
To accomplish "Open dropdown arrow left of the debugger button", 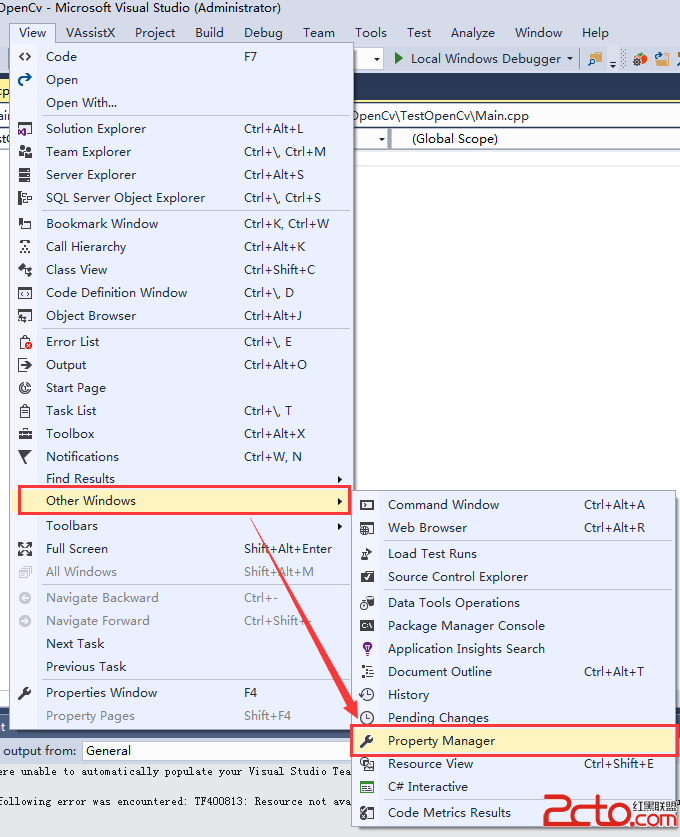I will [x=377, y=59].
